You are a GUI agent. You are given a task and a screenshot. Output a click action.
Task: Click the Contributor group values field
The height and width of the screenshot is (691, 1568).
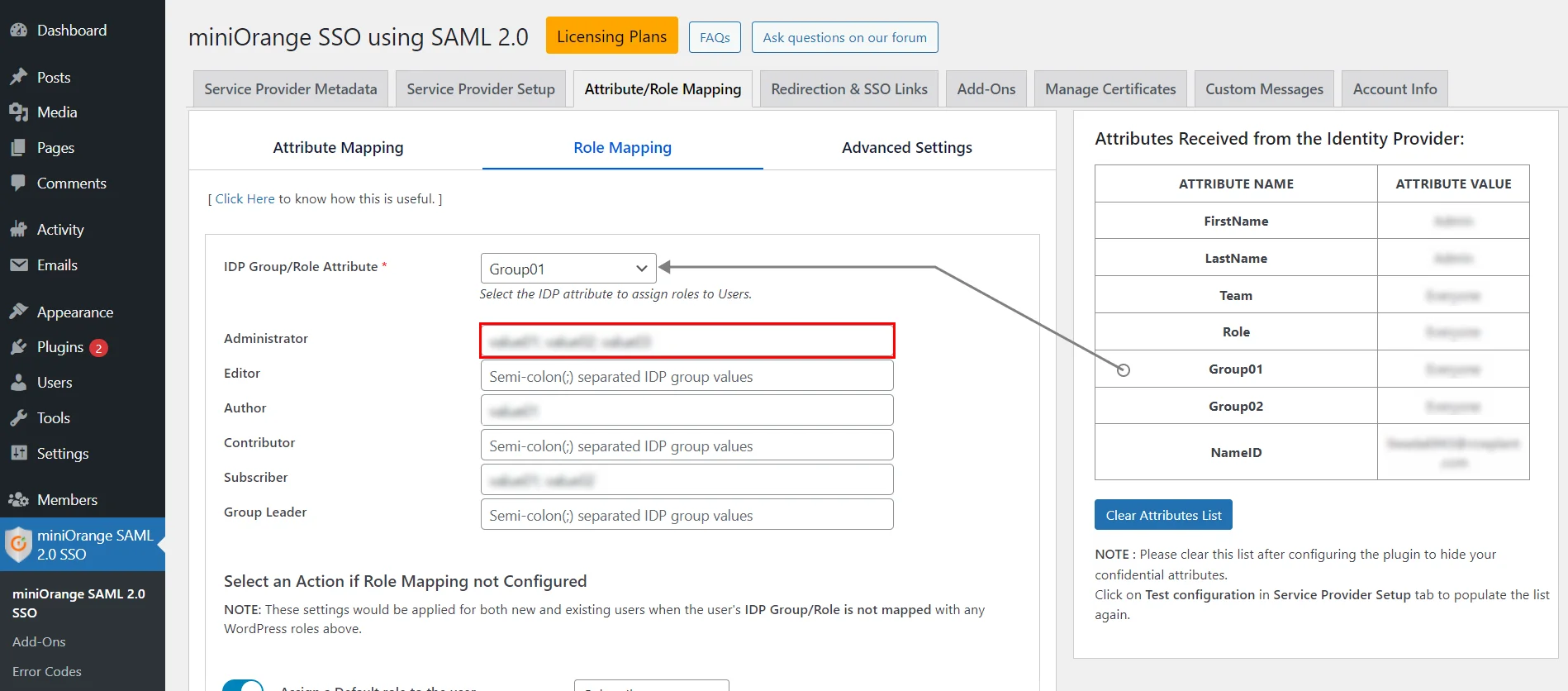pos(687,445)
